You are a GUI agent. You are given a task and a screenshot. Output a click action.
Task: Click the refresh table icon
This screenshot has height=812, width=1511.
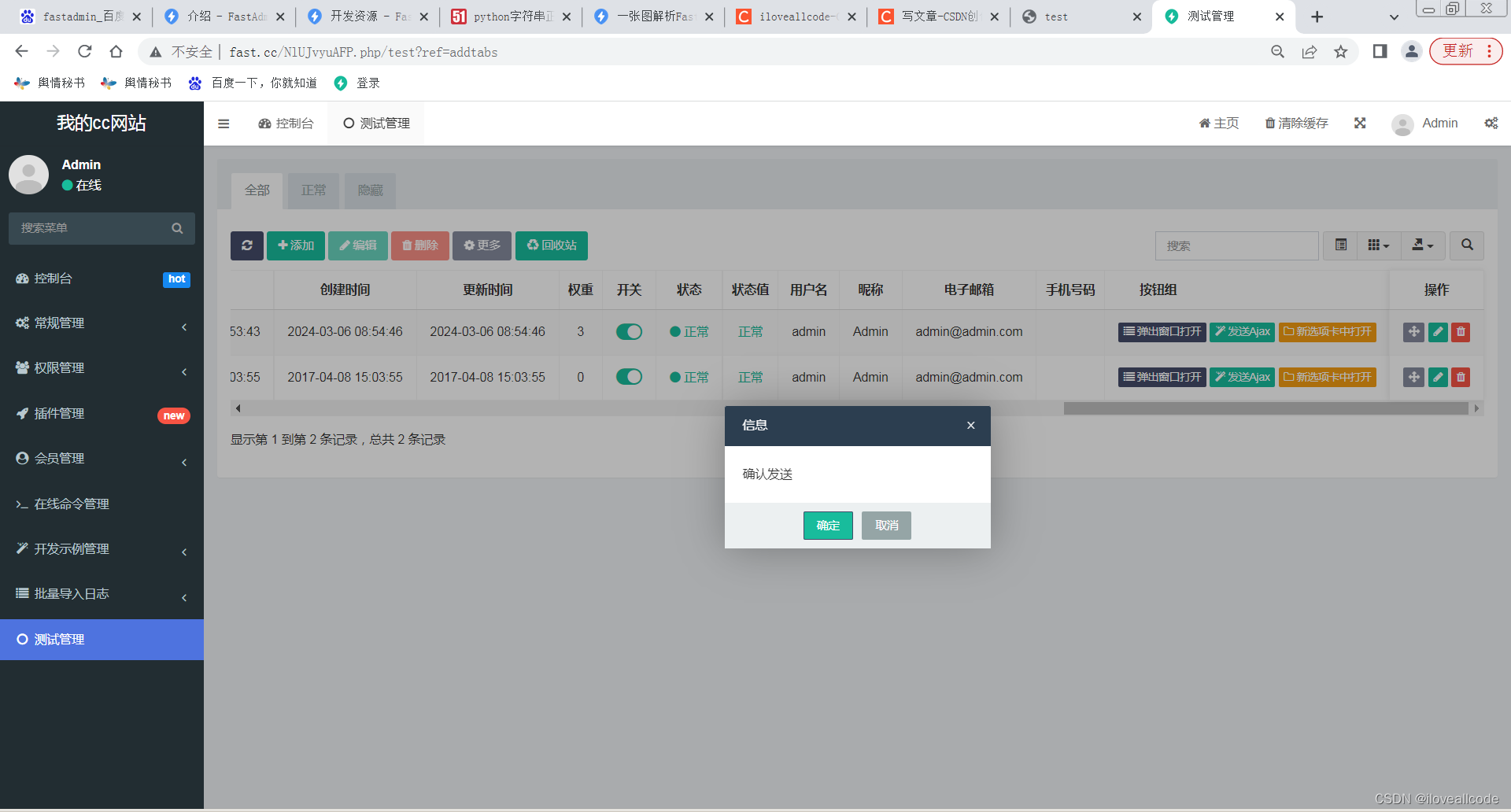click(246, 245)
